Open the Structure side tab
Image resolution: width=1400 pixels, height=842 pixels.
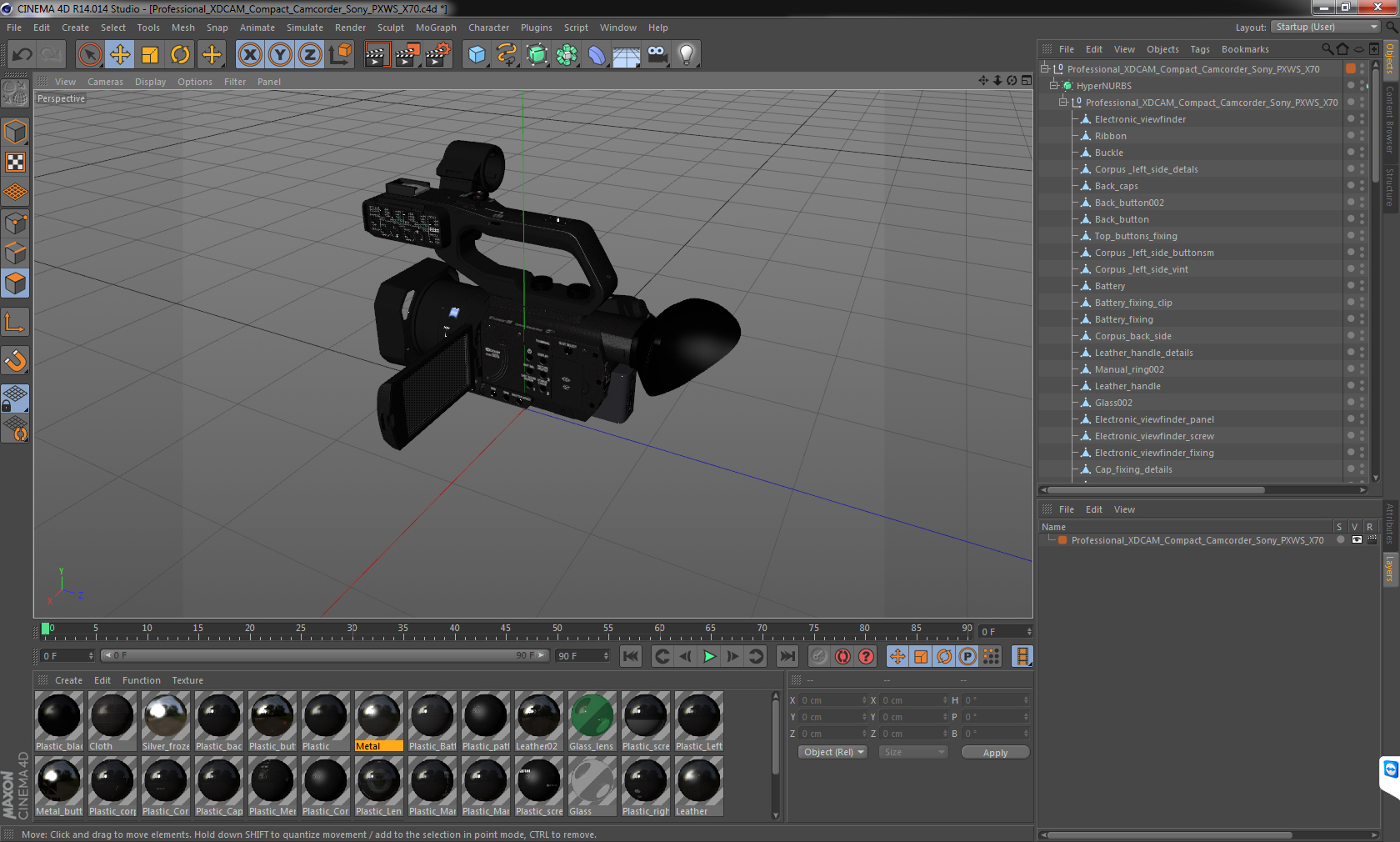(1390, 187)
